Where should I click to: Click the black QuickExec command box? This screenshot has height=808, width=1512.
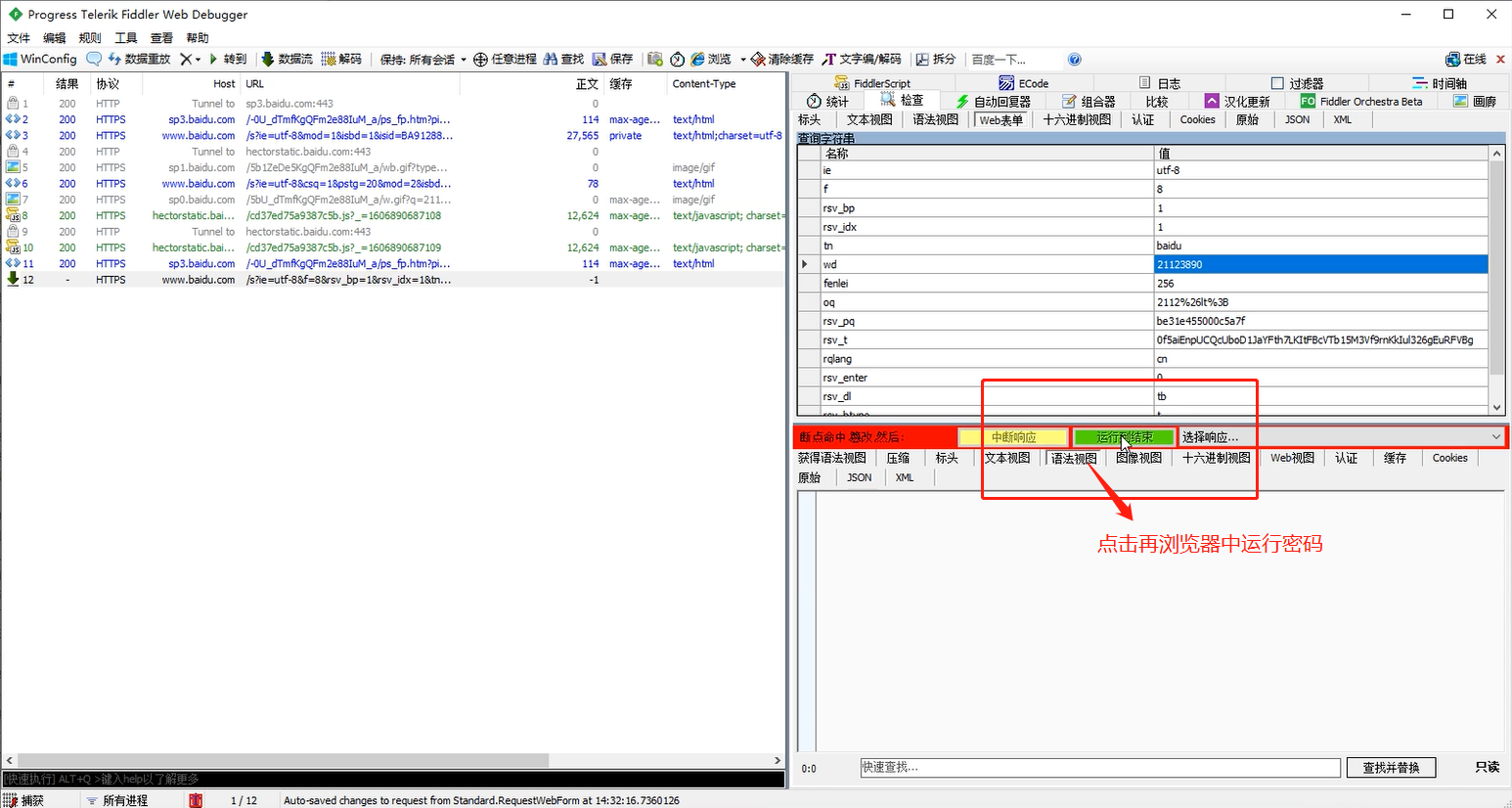tap(393, 780)
